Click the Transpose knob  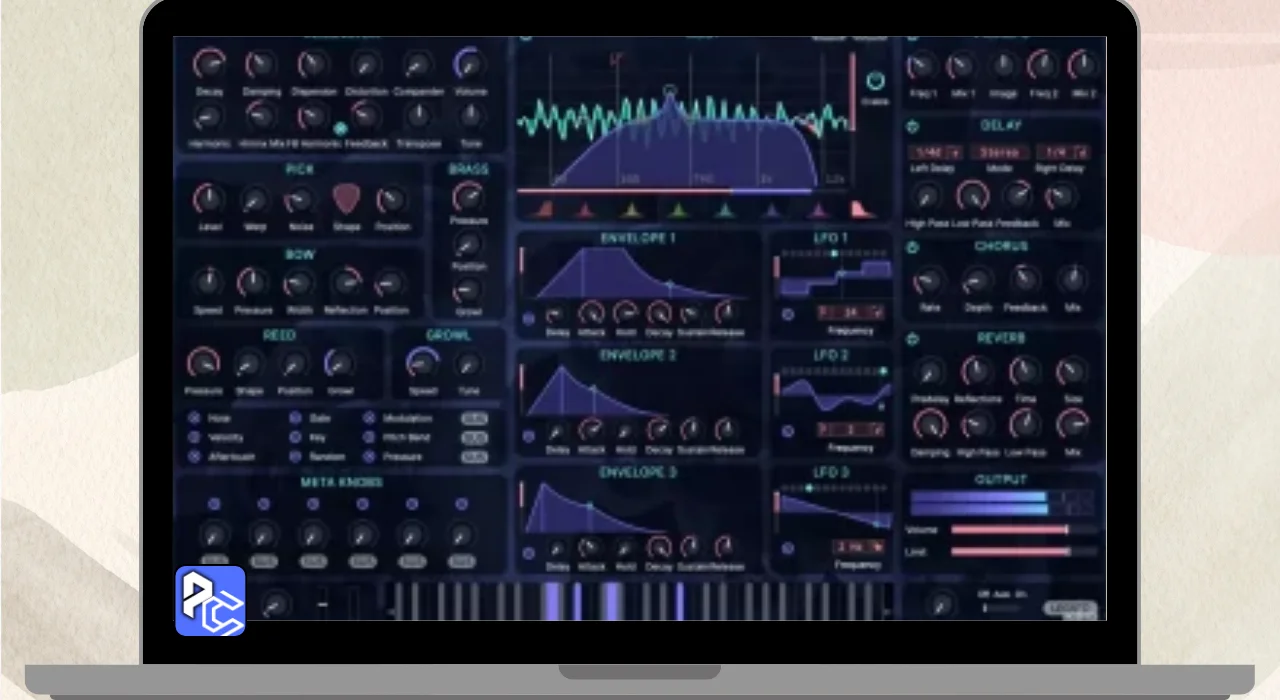[x=417, y=117]
